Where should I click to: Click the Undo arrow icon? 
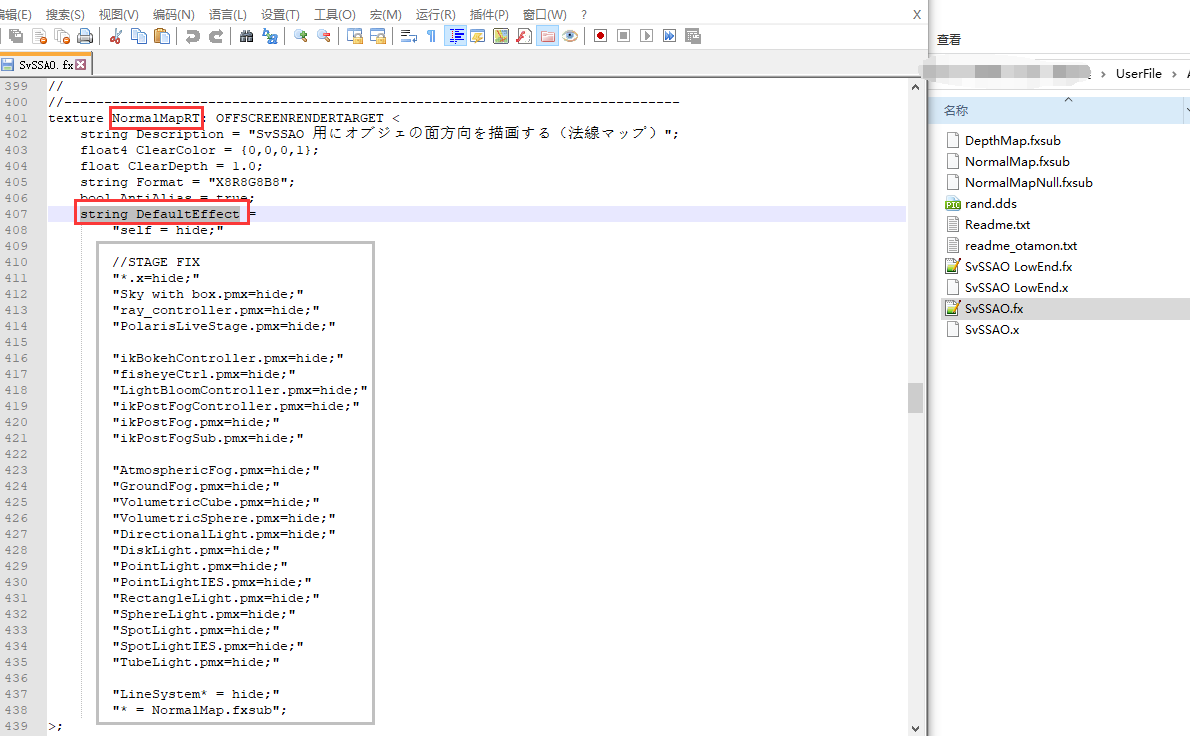193,36
